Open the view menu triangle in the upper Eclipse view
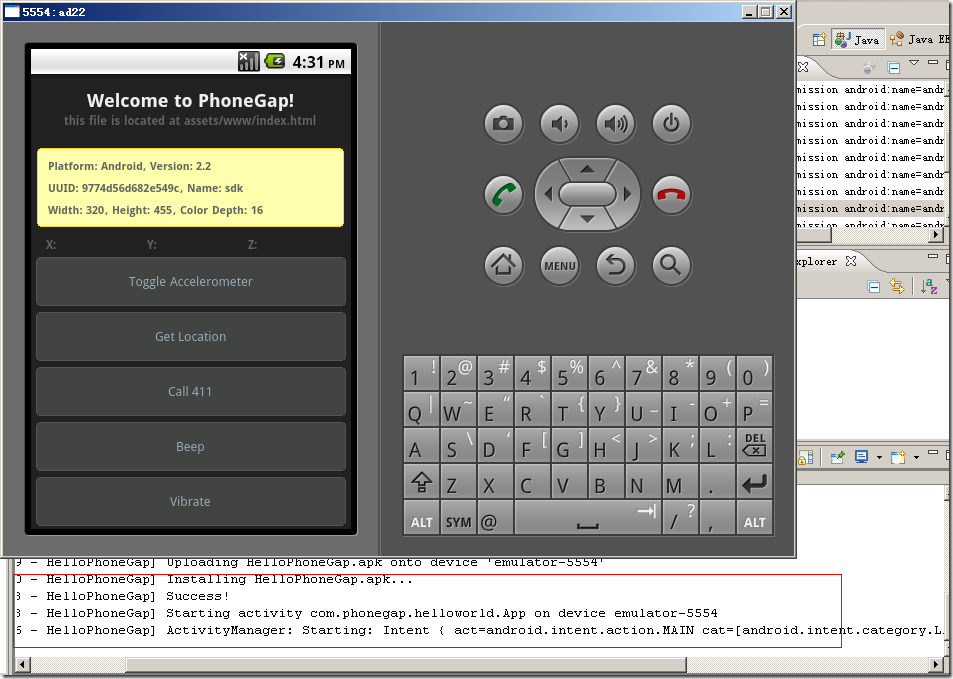 pos(913,62)
